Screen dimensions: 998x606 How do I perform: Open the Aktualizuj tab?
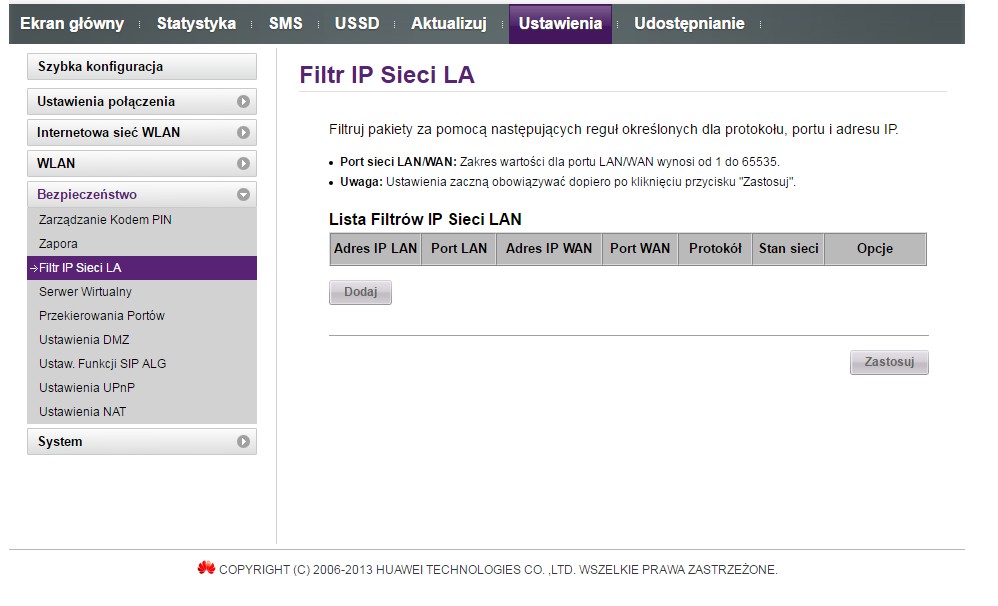[448, 24]
